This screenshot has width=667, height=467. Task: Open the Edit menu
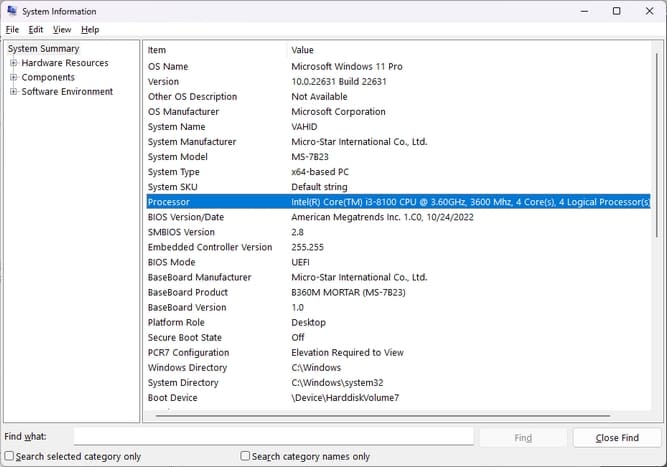tap(36, 29)
